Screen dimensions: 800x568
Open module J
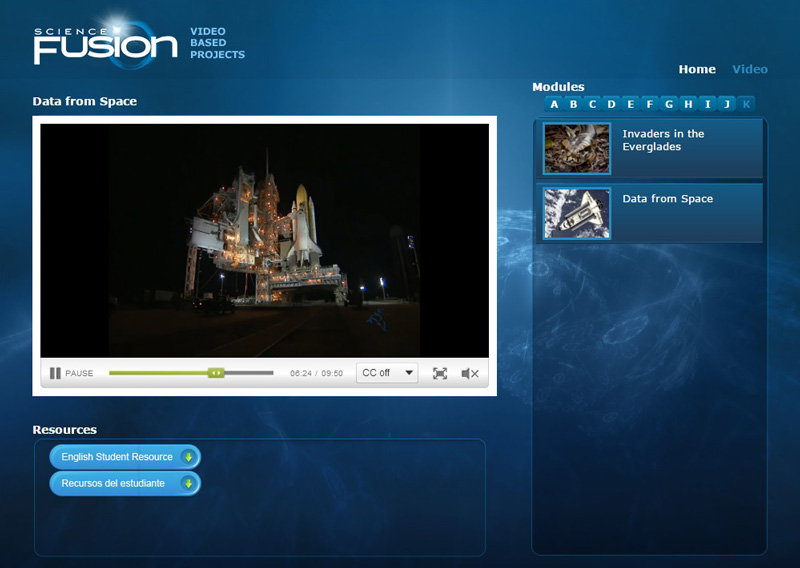[727, 104]
